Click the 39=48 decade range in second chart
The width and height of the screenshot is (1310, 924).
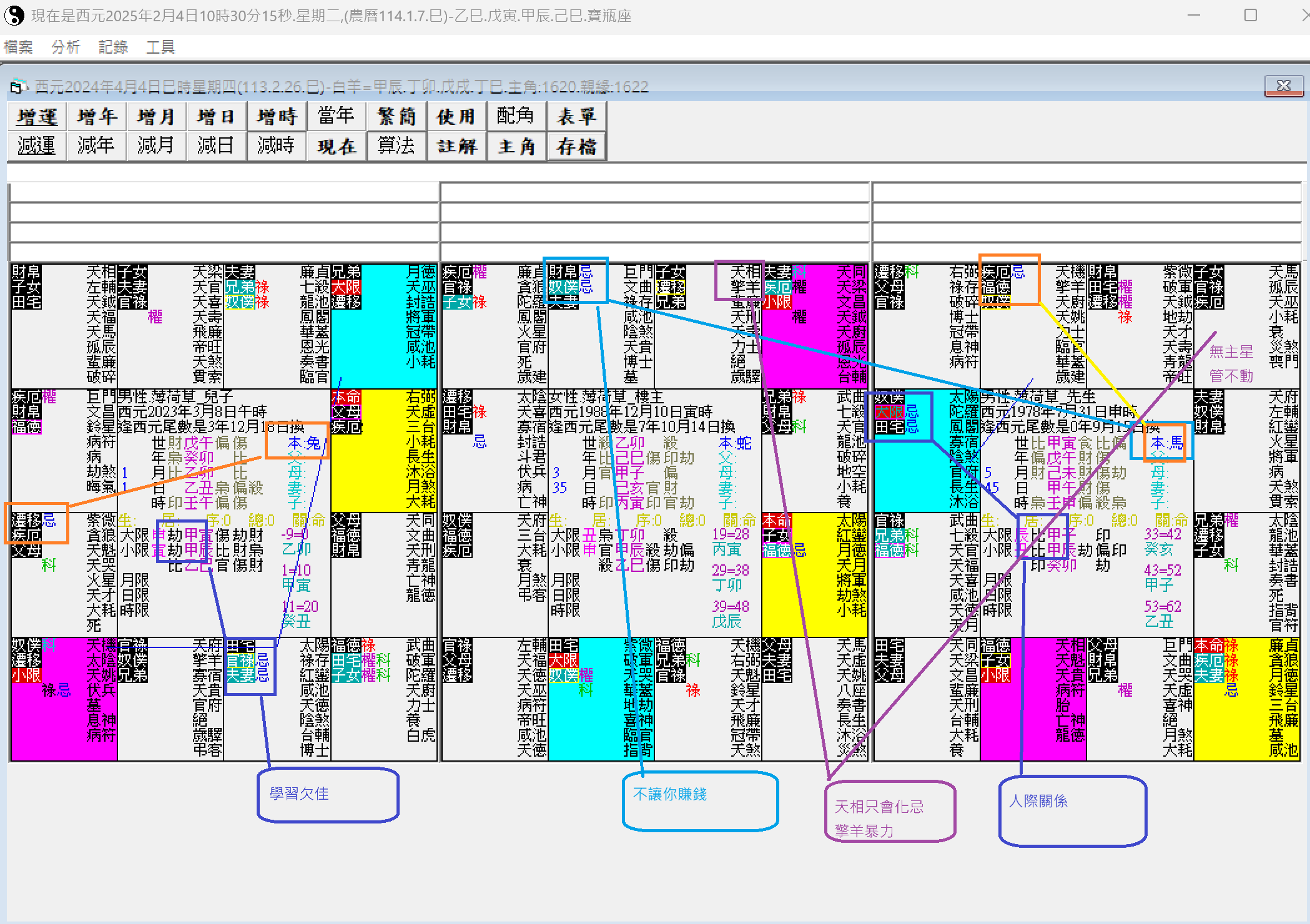tap(731, 606)
